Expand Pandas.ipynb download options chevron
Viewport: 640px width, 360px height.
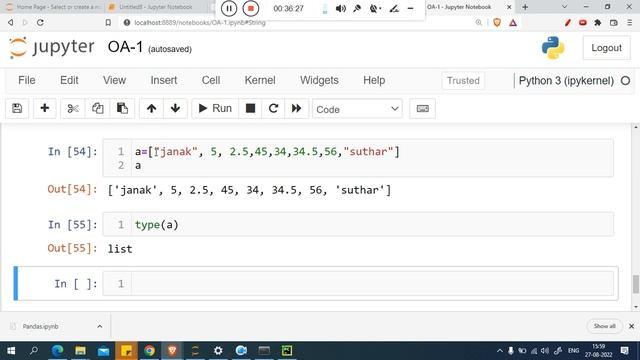pos(100,327)
